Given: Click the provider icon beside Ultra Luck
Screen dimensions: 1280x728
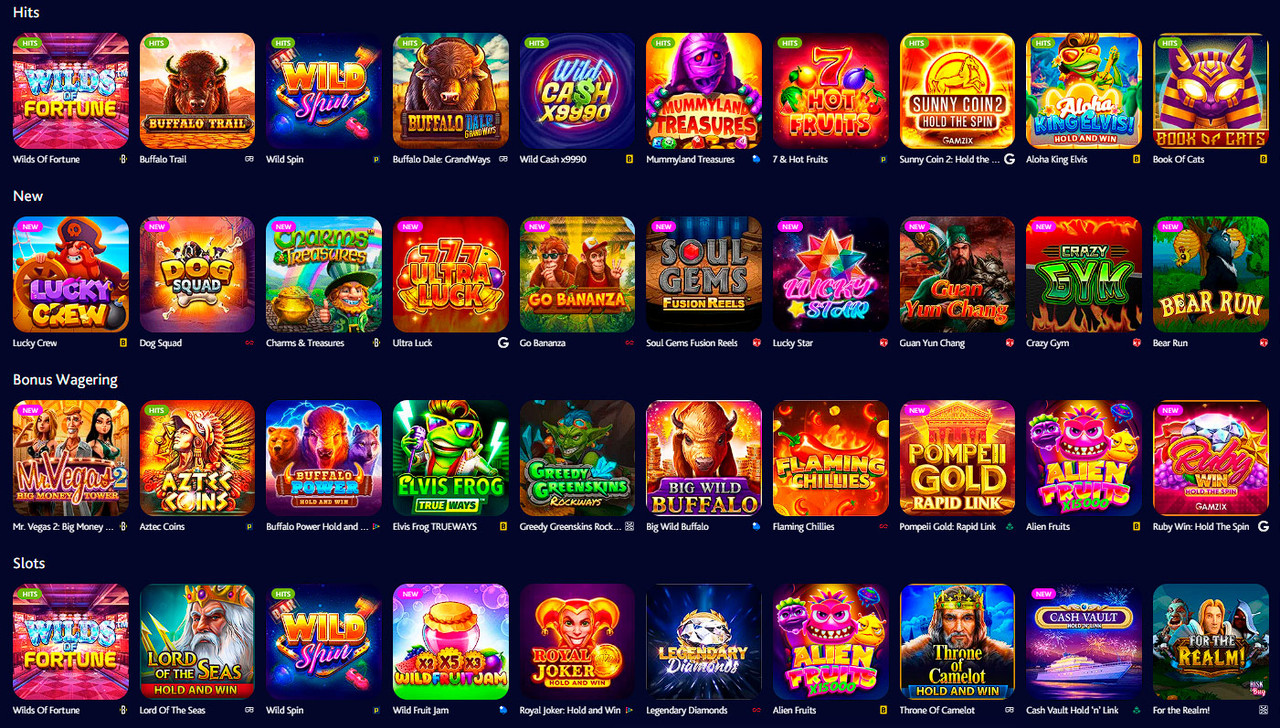Looking at the screenshot, I should [503, 343].
